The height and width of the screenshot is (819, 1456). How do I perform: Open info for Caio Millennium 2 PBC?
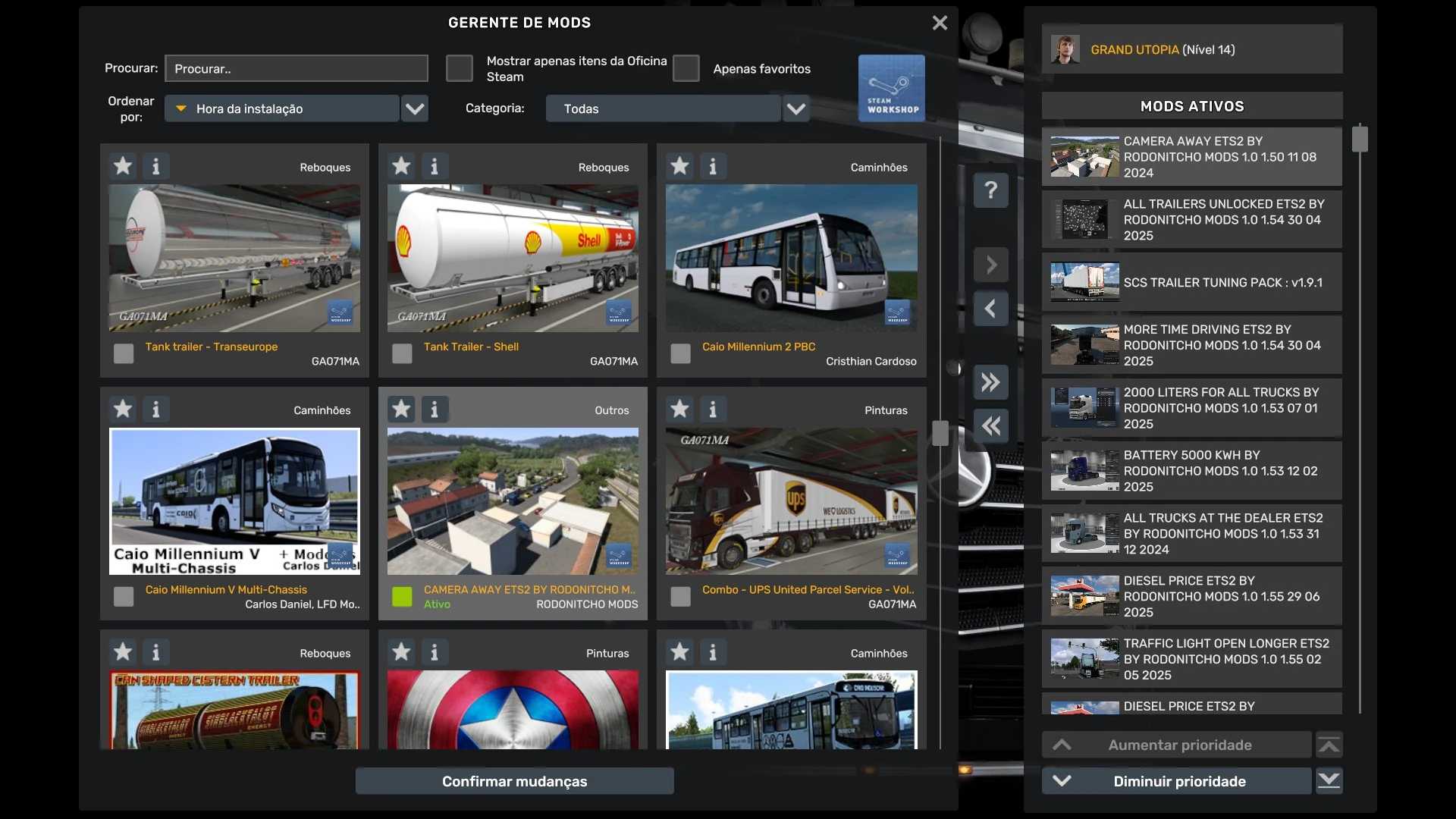(713, 166)
